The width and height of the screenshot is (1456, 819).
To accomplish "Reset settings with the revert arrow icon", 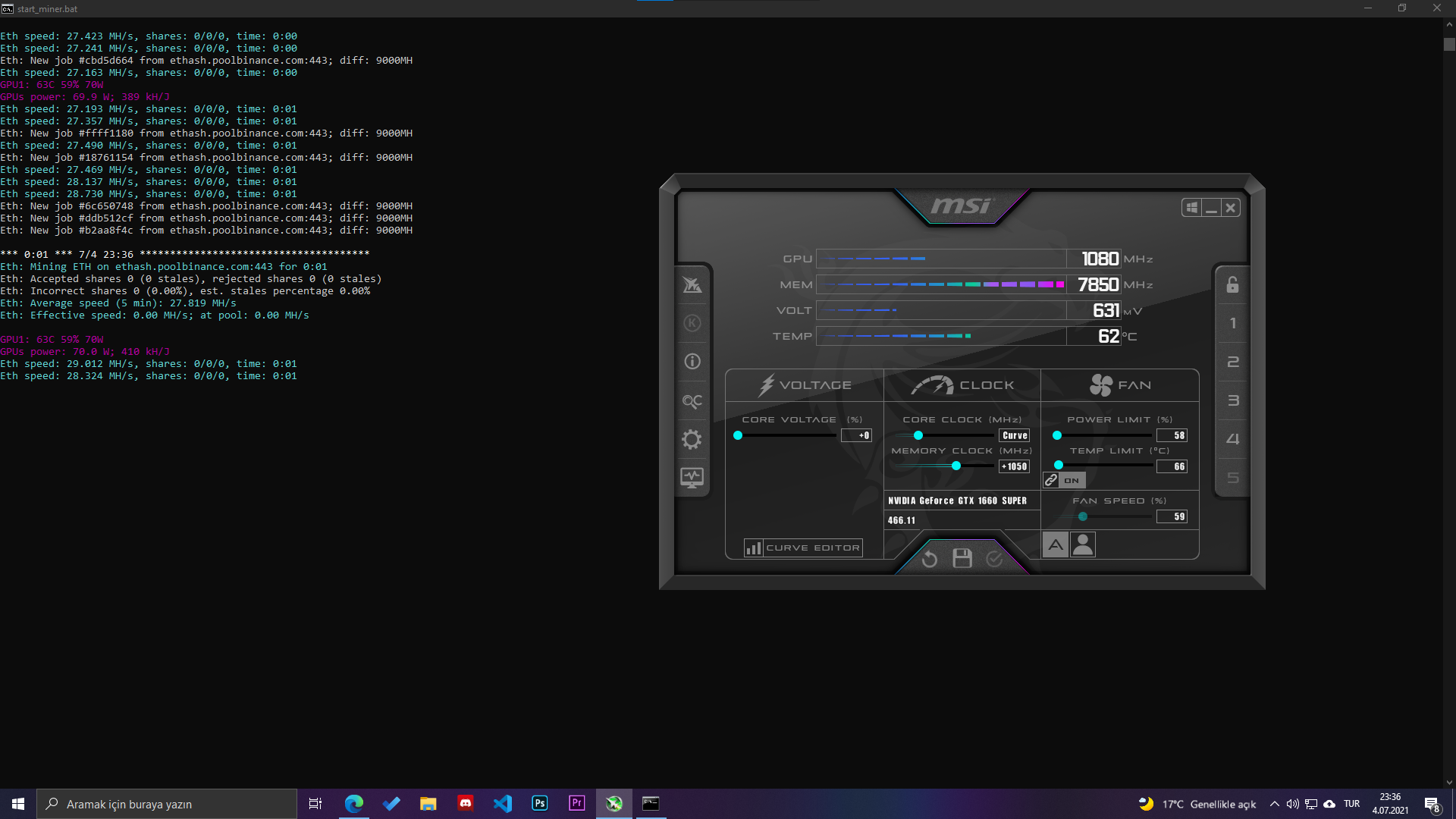I will [x=930, y=559].
